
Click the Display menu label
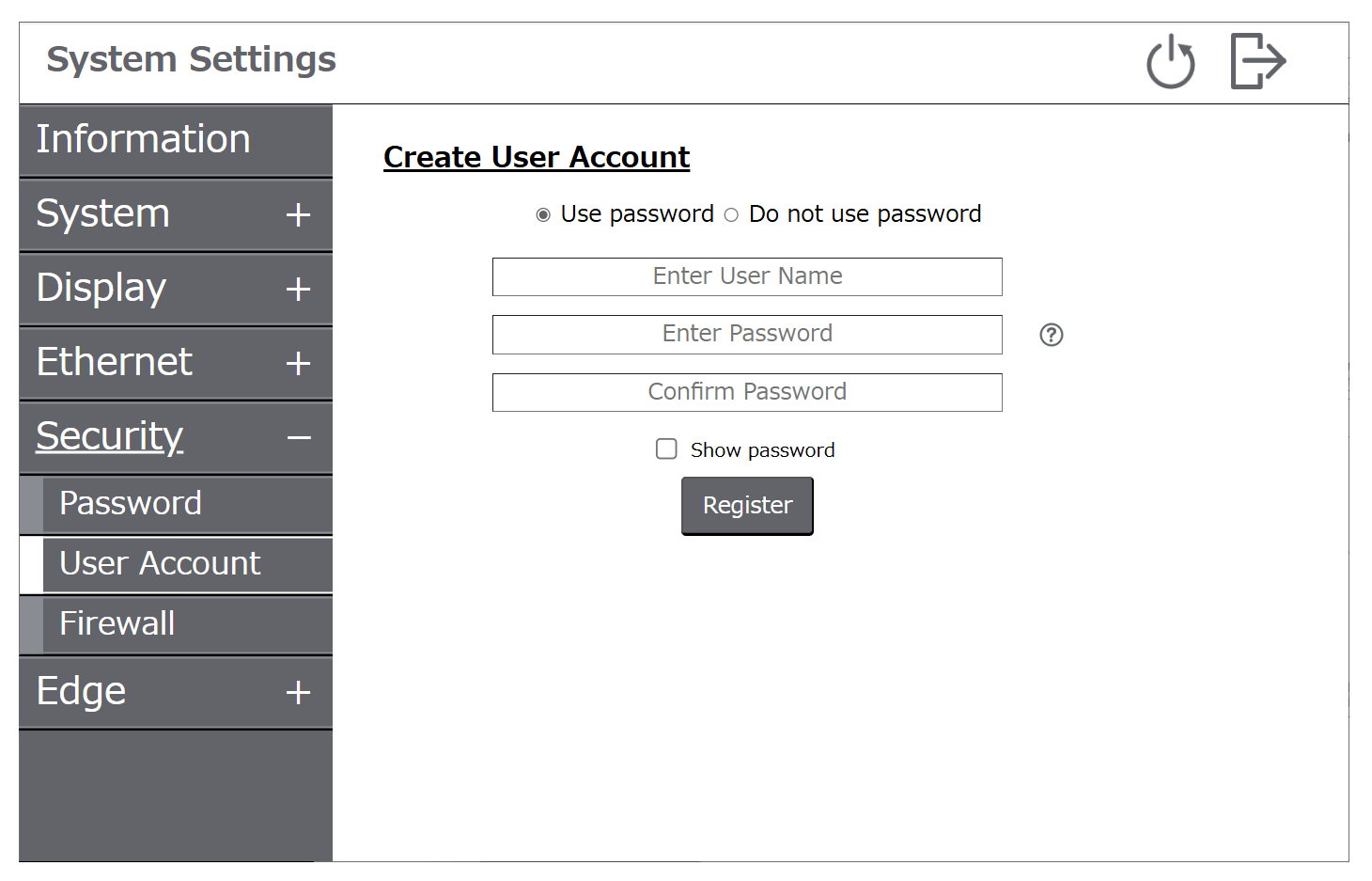(101, 288)
